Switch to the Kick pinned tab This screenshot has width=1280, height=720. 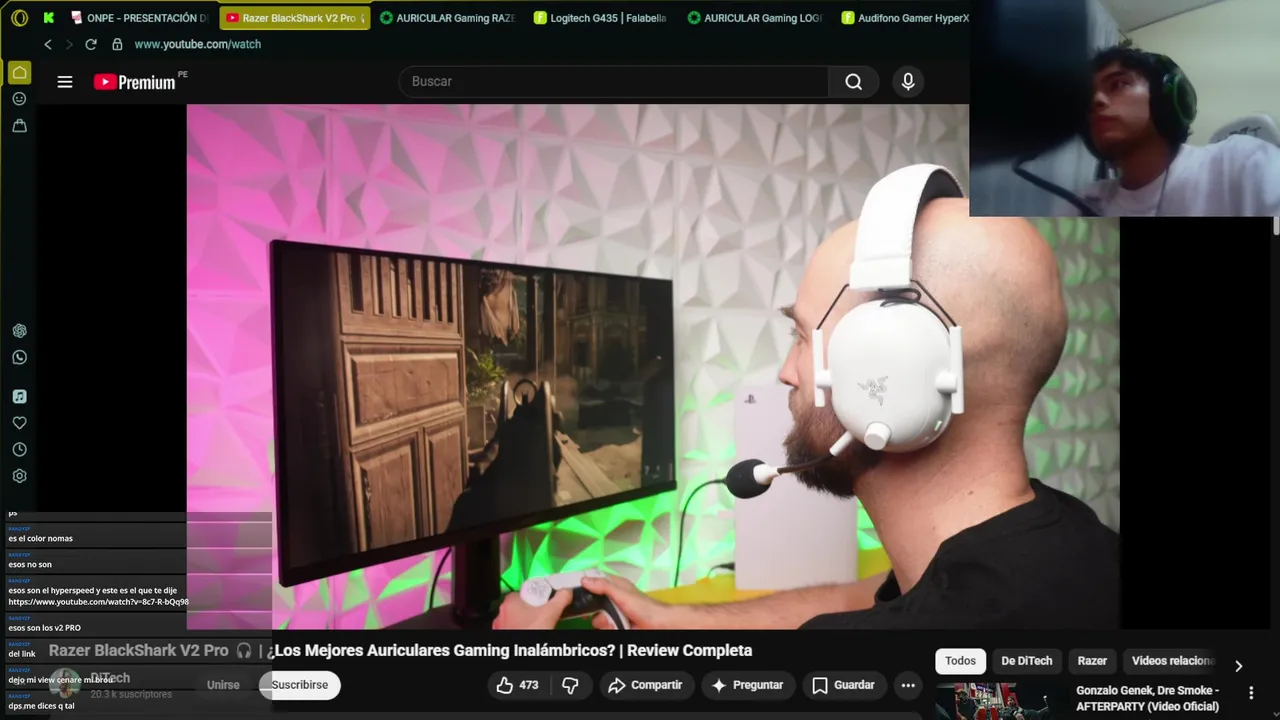click(x=48, y=18)
